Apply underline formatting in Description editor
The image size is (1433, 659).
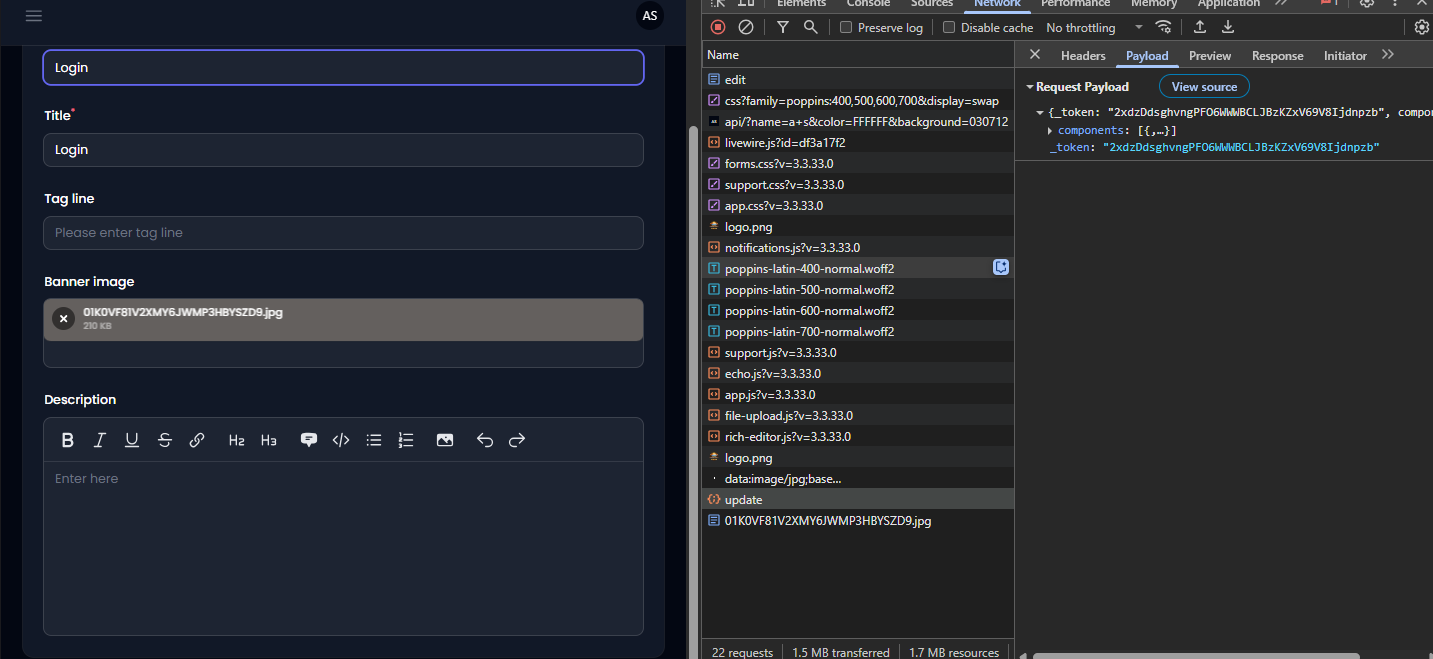pyautogui.click(x=132, y=440)
